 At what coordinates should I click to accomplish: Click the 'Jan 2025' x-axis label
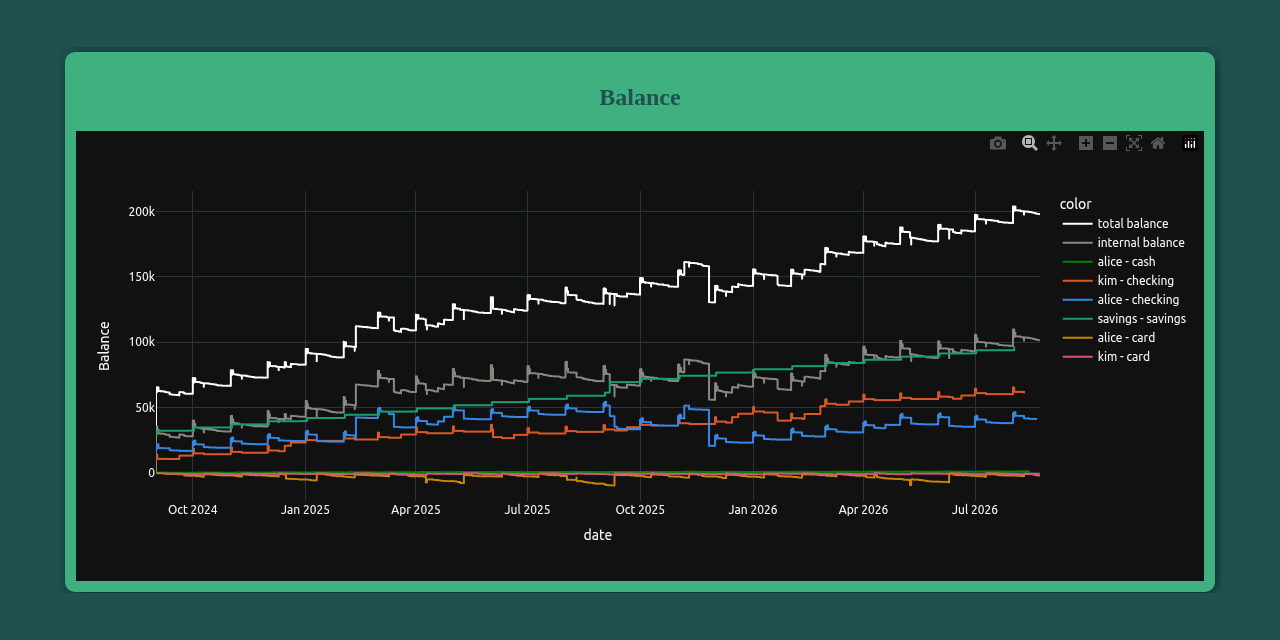(x=305, y=510)
